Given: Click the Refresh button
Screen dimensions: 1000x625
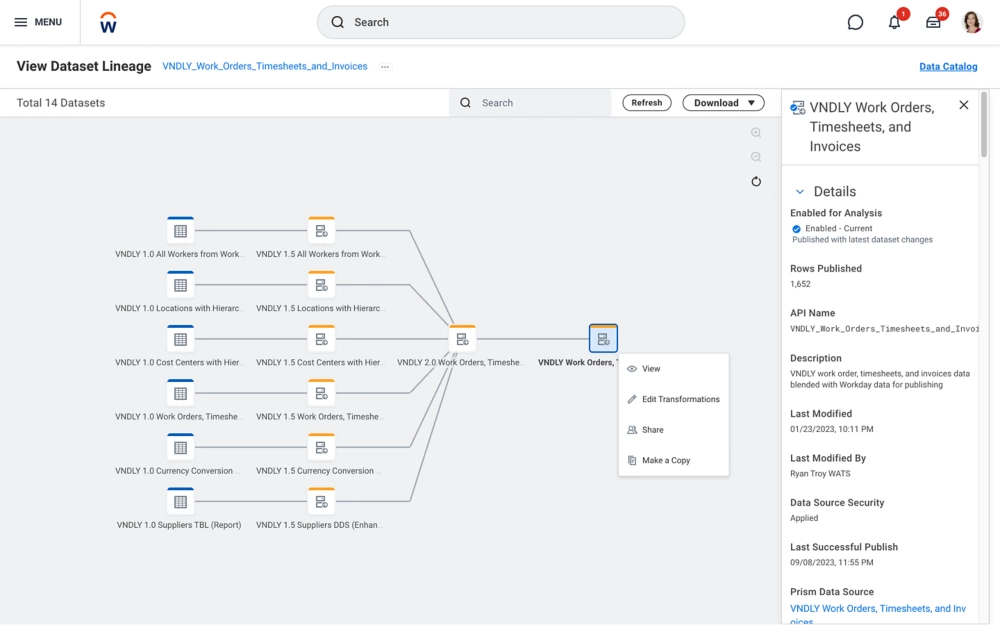Looking at the screenshot, I should tap(647, 103).
